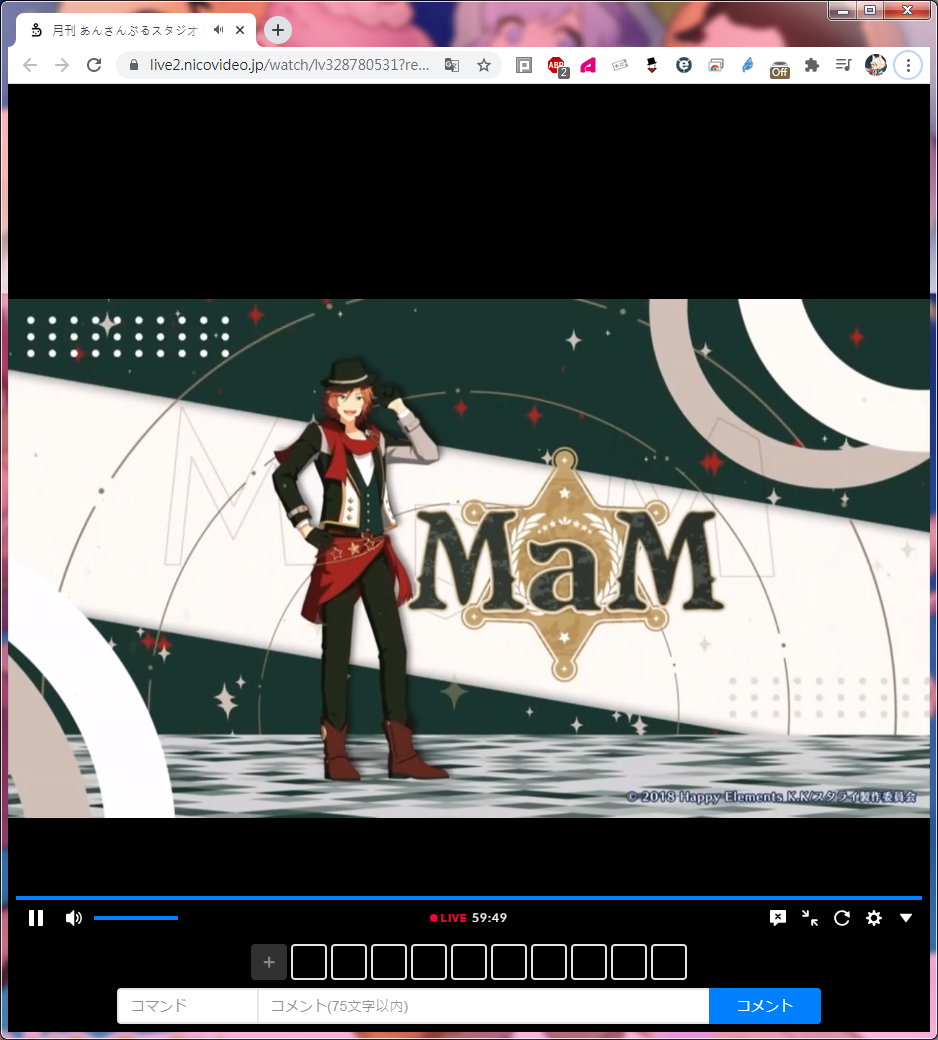938x1040 pixels.
Task: Open a new browser tab
Action: (278, 30)
